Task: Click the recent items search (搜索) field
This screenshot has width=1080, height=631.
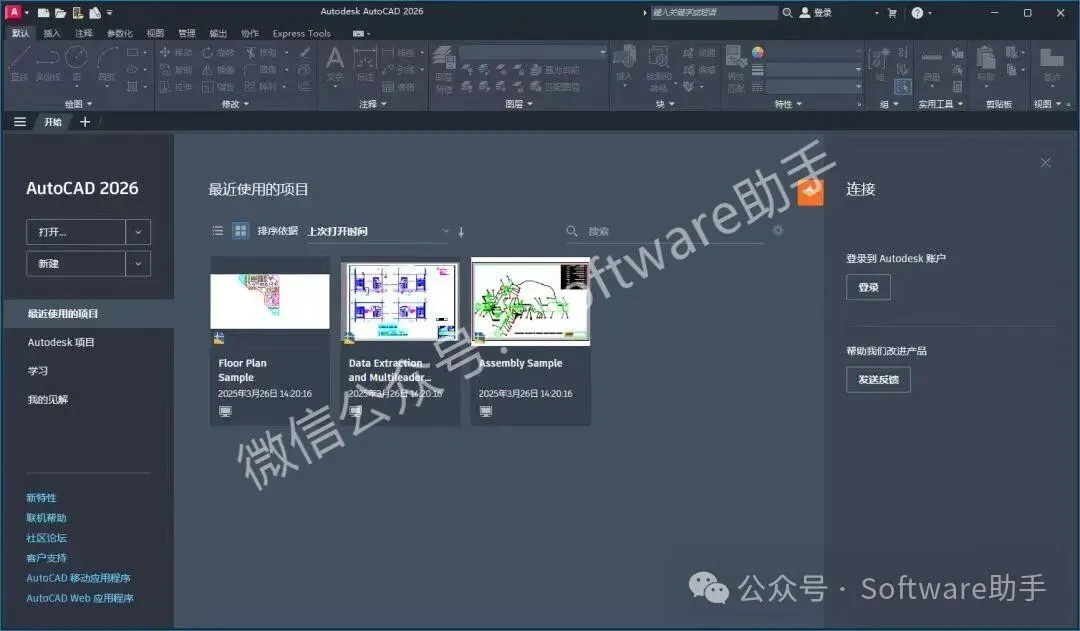Action: click(x=665, y=231)
